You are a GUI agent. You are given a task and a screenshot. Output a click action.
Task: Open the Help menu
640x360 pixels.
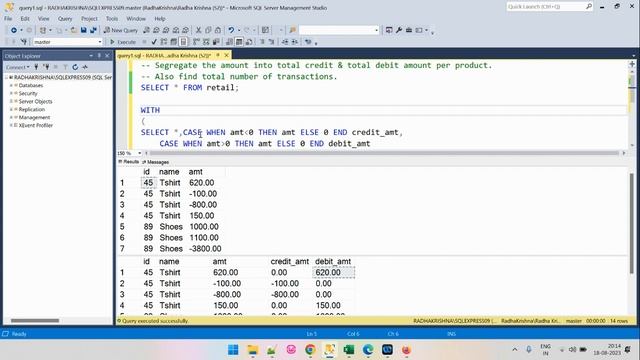(x=160, y=19)
